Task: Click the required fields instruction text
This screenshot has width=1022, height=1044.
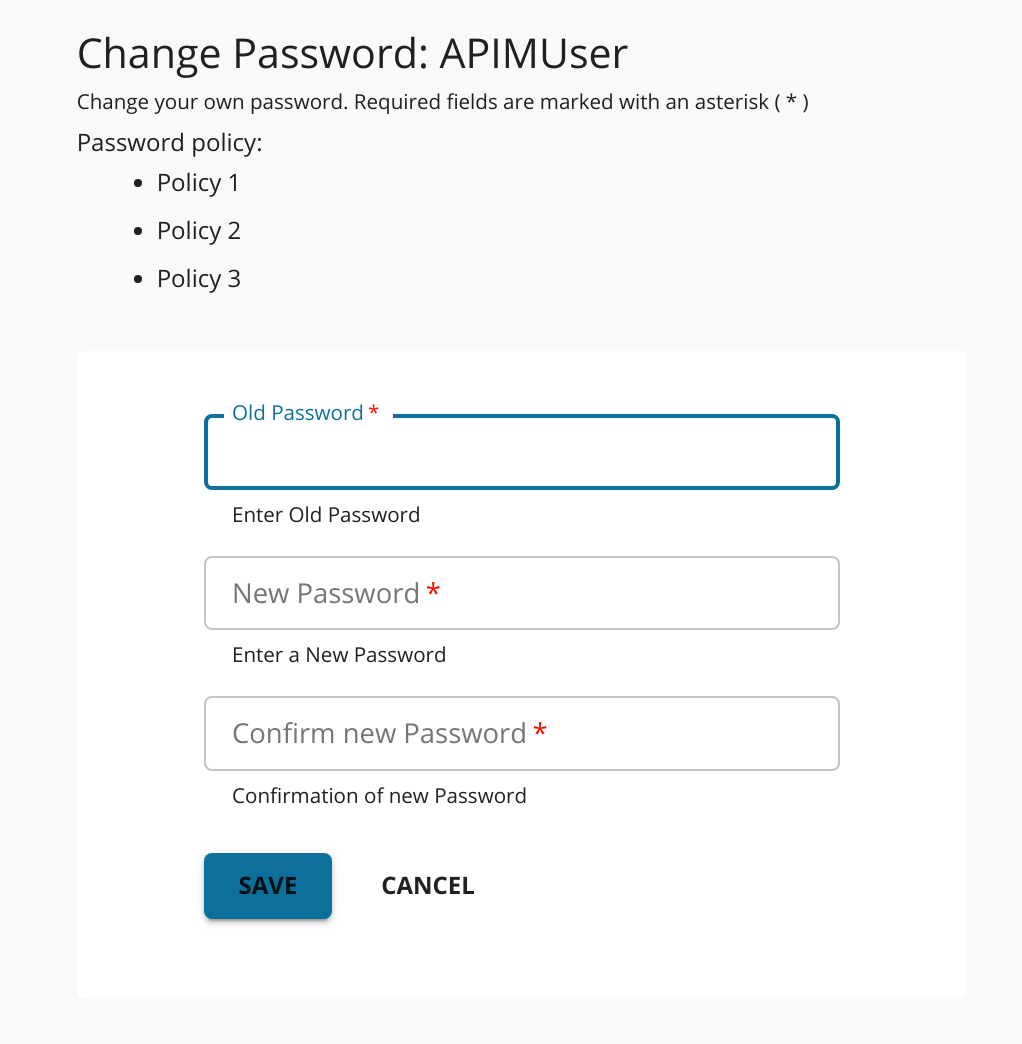Action: (x=443, y=101)
